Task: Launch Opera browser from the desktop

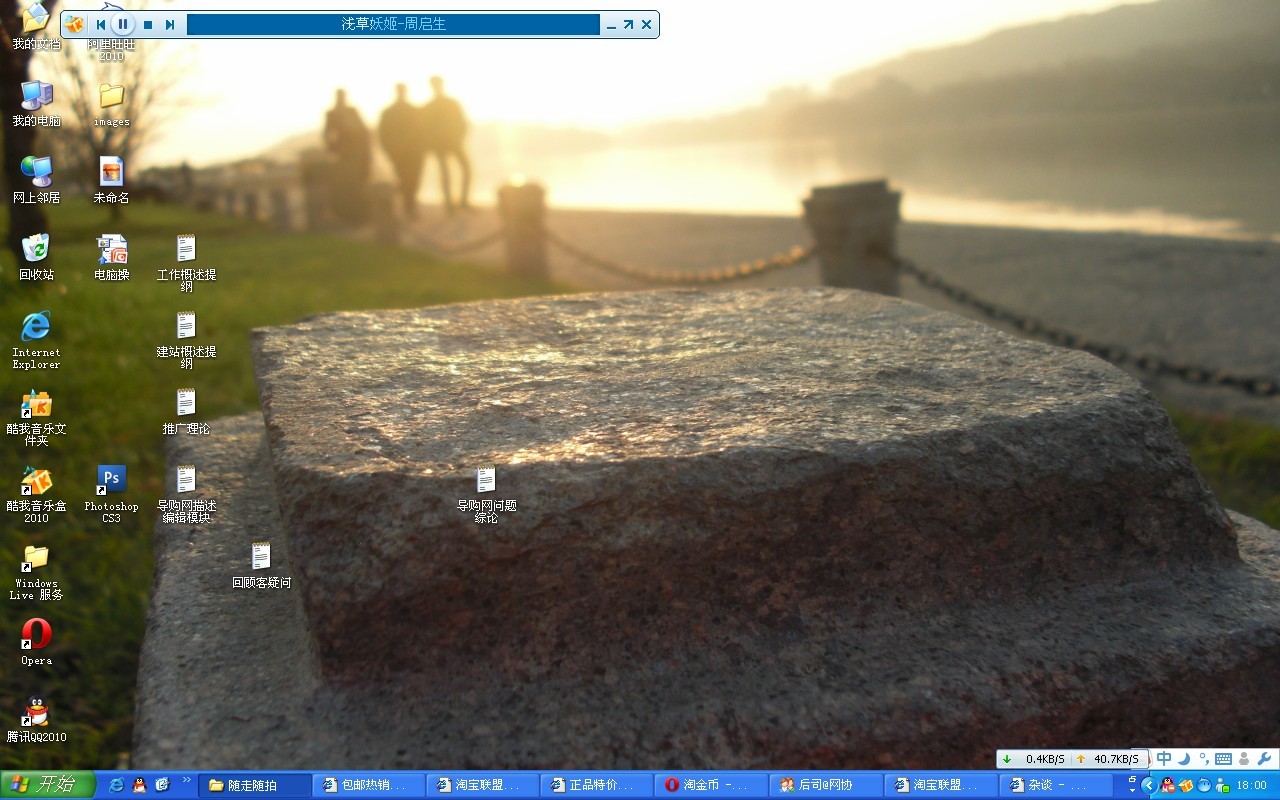Action: [36, 635]
